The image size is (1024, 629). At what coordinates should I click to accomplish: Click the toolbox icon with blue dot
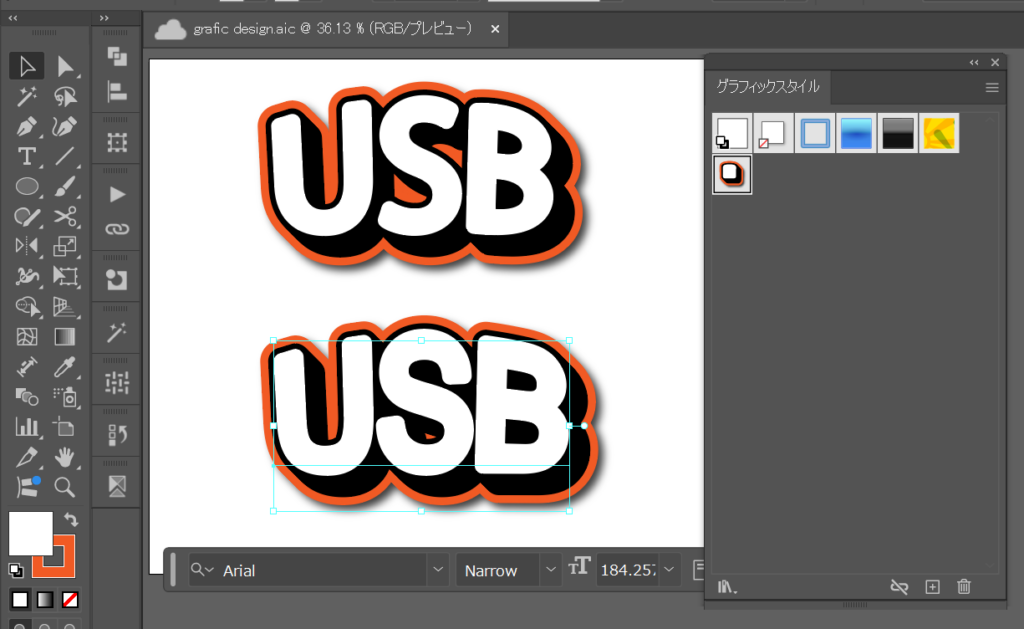pyautogui.click(x=27, y=487)
